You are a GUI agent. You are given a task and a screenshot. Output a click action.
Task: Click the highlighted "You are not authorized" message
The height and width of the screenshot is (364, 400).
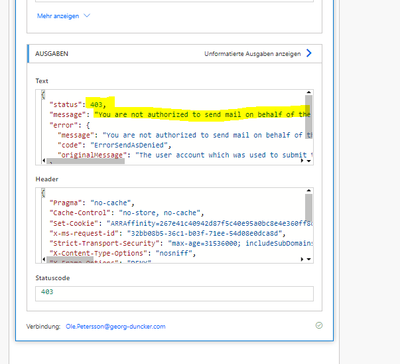tap(202, 115)
